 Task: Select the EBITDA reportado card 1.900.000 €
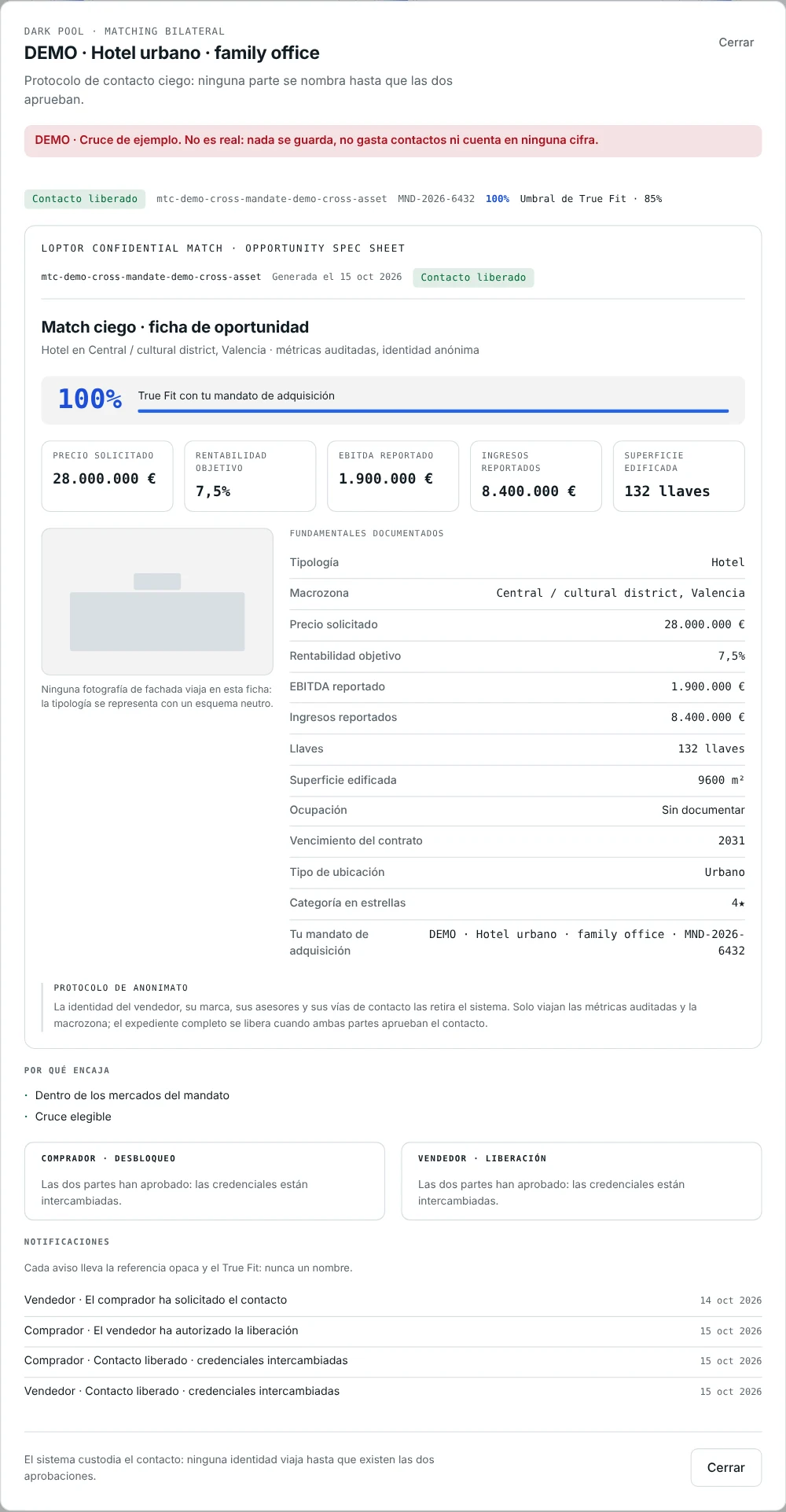click(x=393, y=476)
